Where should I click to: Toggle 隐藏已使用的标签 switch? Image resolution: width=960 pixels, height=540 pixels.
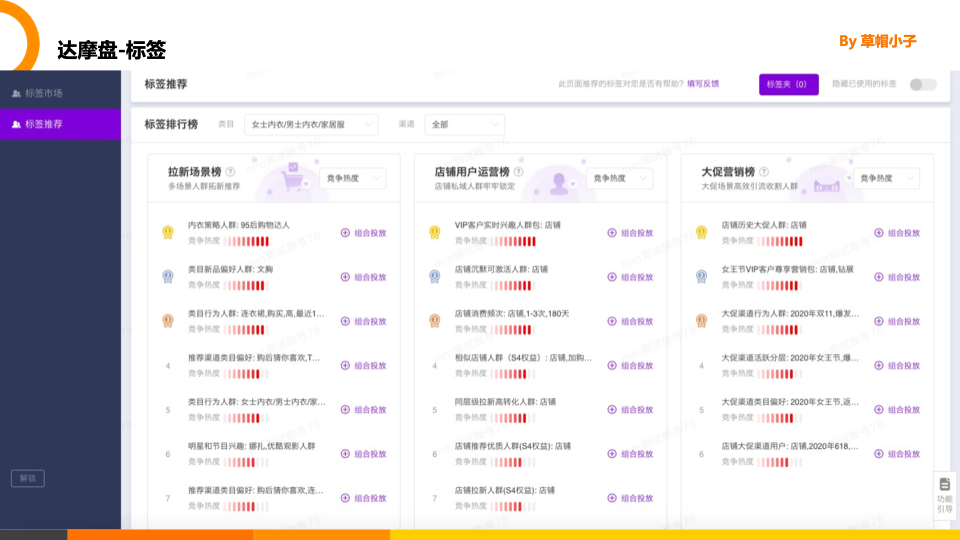point(923,84)
